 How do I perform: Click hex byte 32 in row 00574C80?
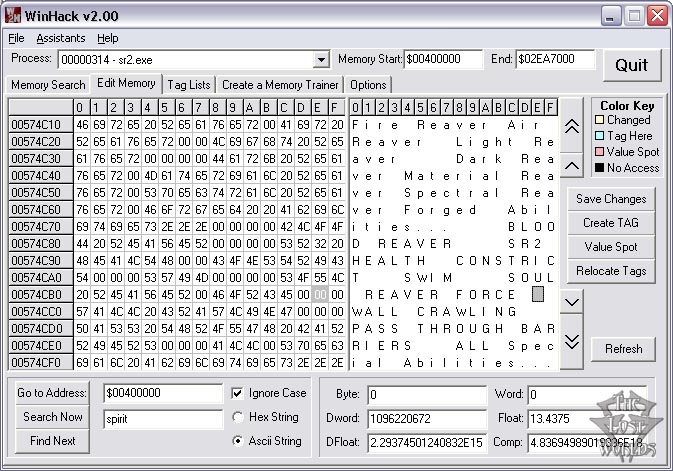[320, 243]
